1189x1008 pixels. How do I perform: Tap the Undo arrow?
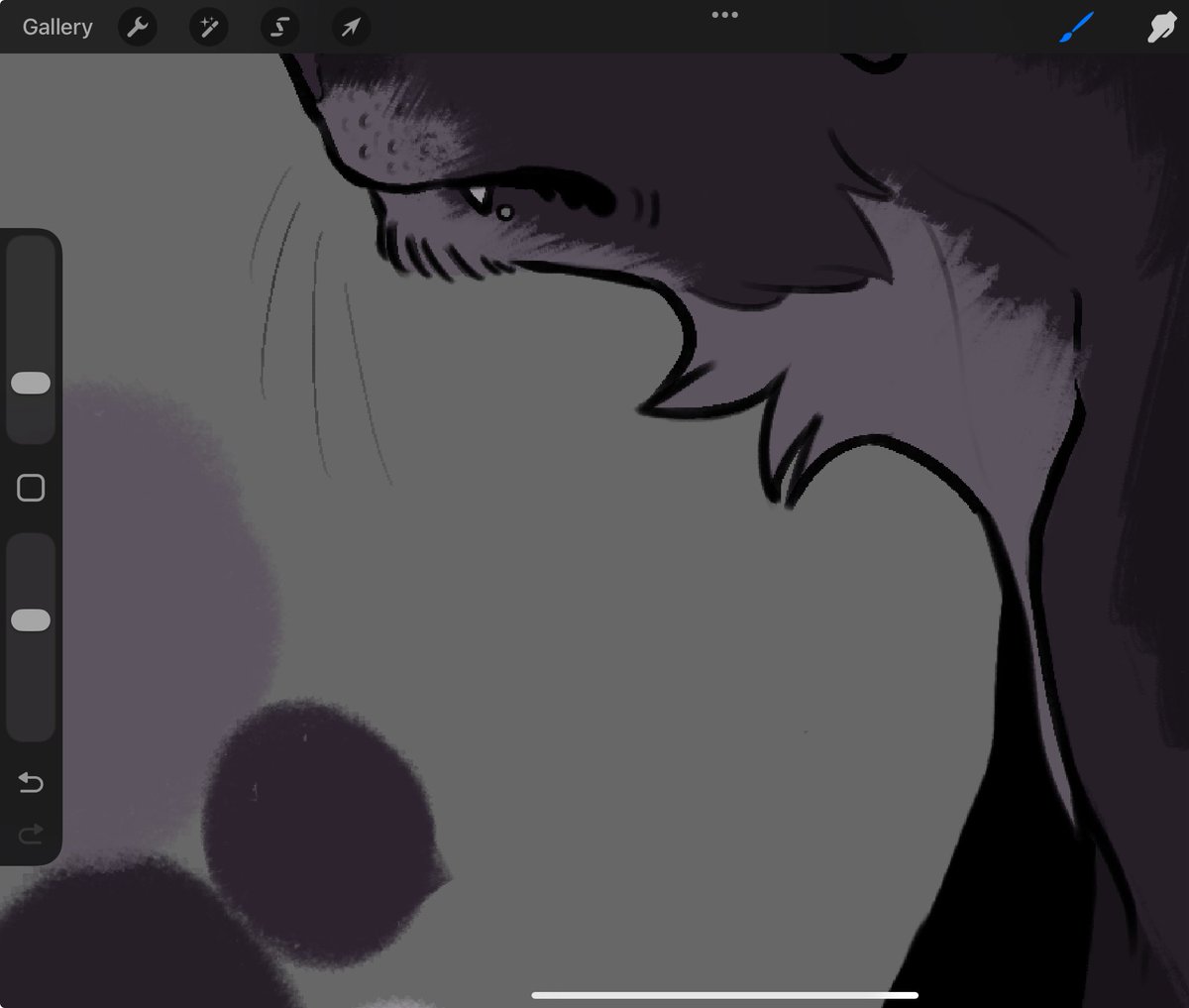pyautogui.click(x=31, y=784)
